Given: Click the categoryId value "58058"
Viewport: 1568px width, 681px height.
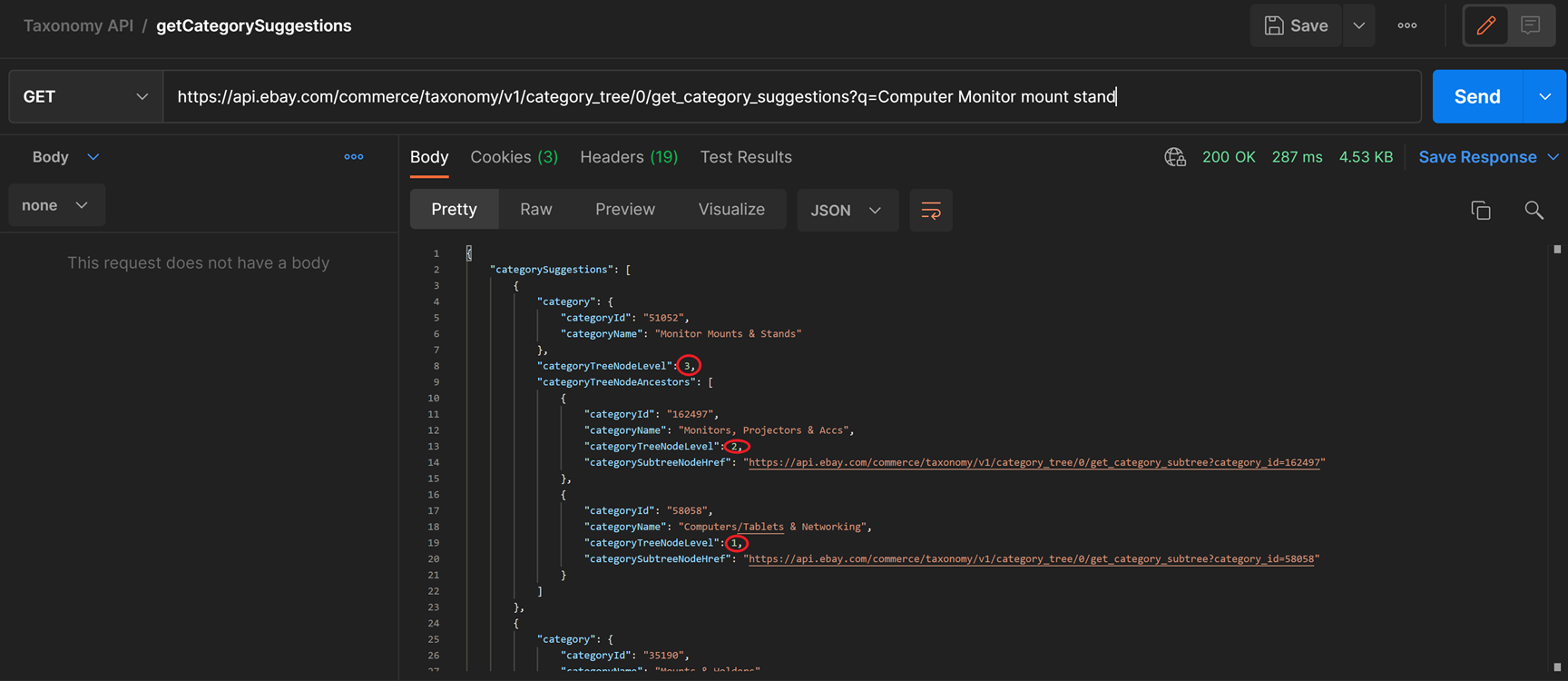Looking at the screenshot, I should (687, 510).
